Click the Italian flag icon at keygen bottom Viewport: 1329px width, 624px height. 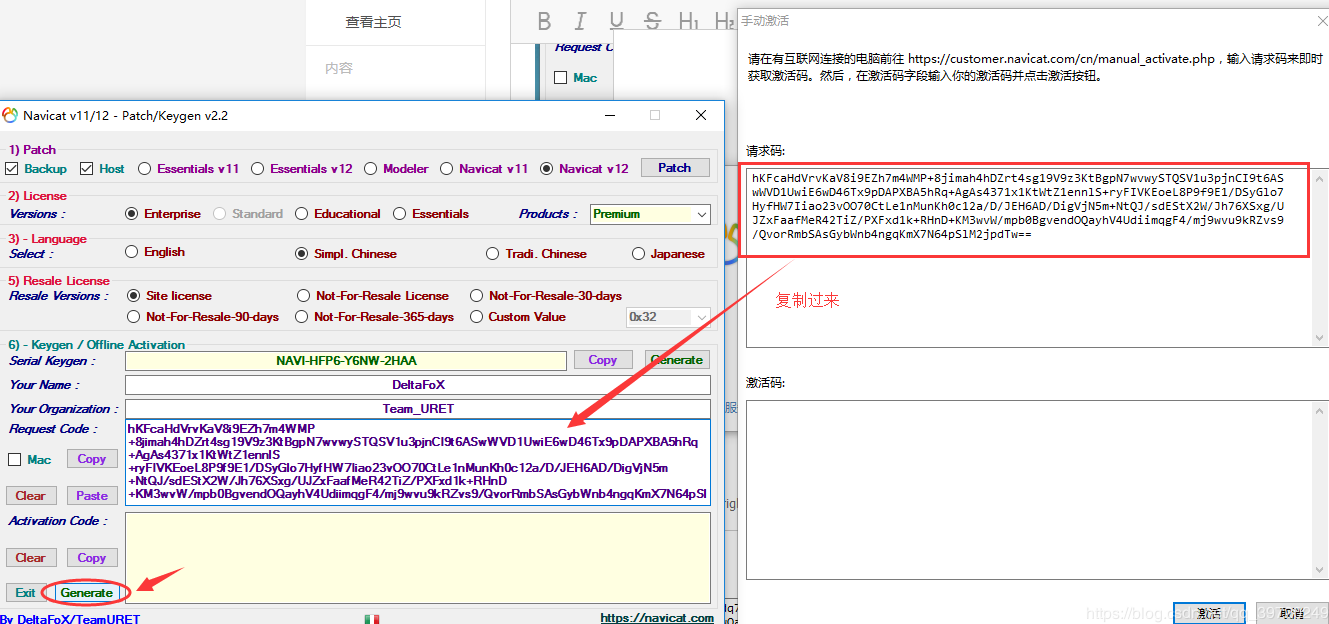tap(372, 619)
